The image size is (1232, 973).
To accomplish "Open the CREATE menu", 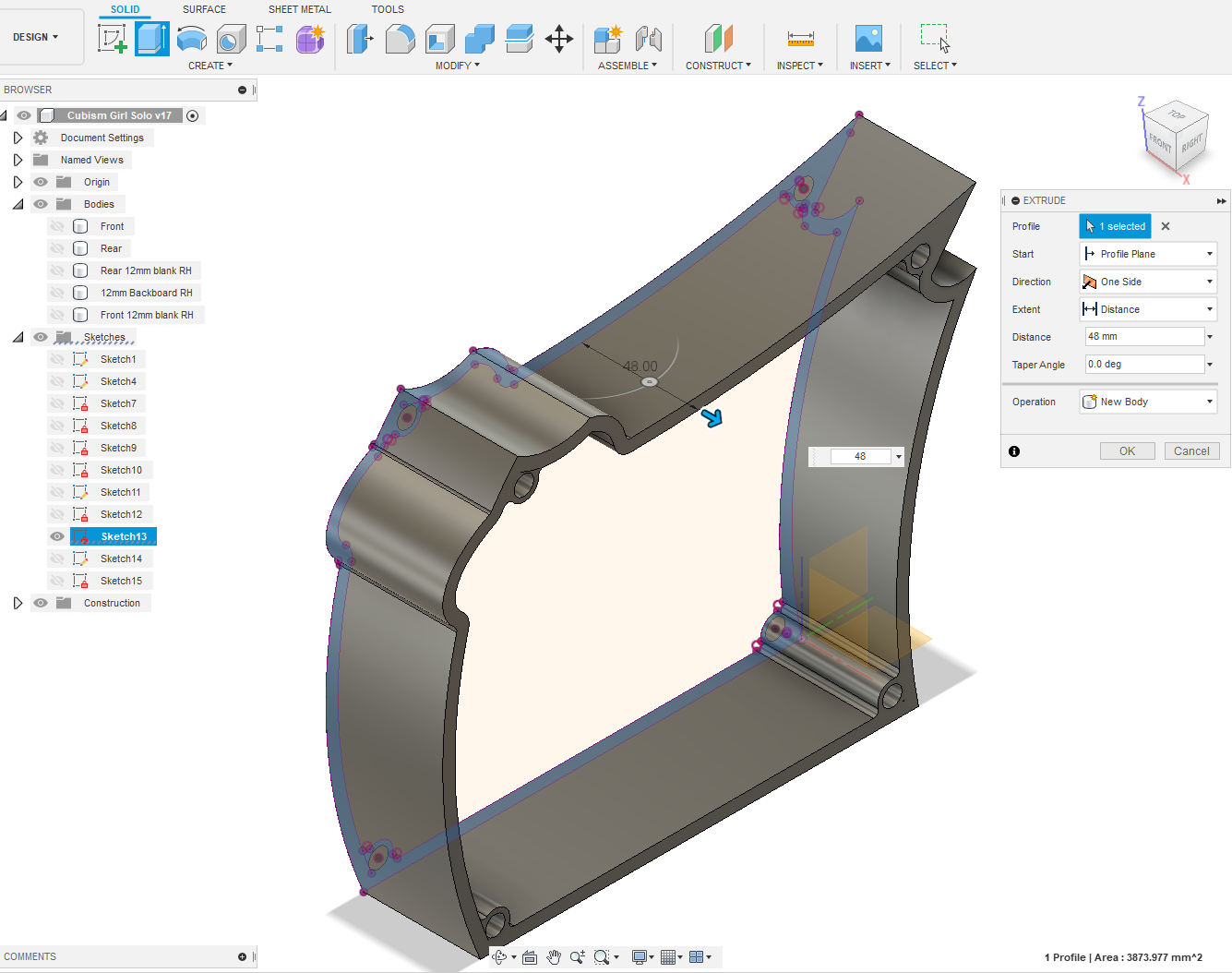I will pos(210,66).
